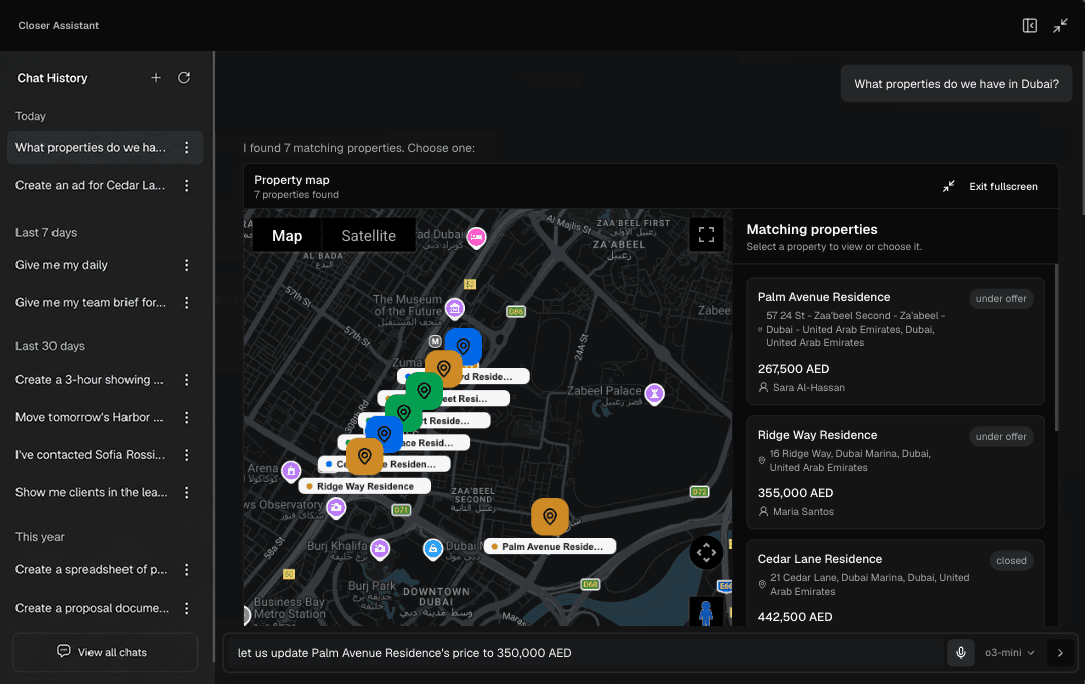1085x684 pixels.
Task: Click the Ridge Way Residence map label
Action: click(x=365, y=486)
